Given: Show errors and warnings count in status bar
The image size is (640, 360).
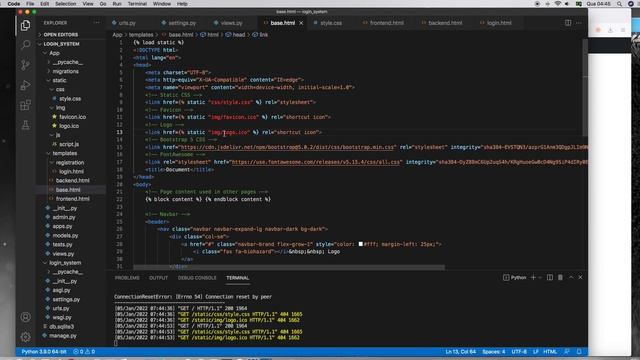Looking at the screenshot, I should click(x=84, y=351).
